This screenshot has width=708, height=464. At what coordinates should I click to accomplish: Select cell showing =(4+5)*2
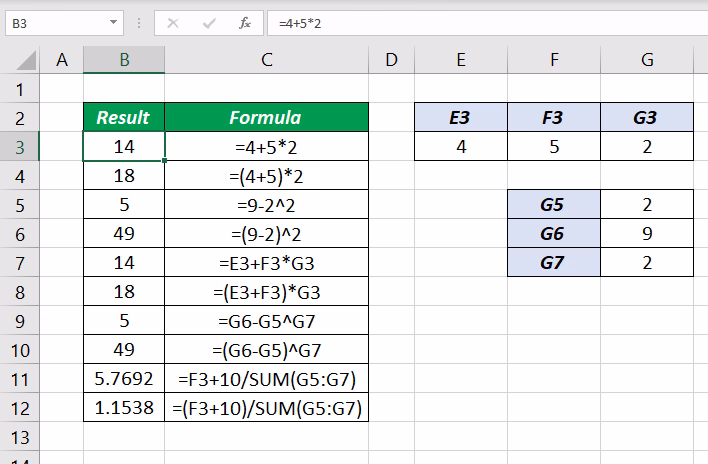click(x=266, y=175)
